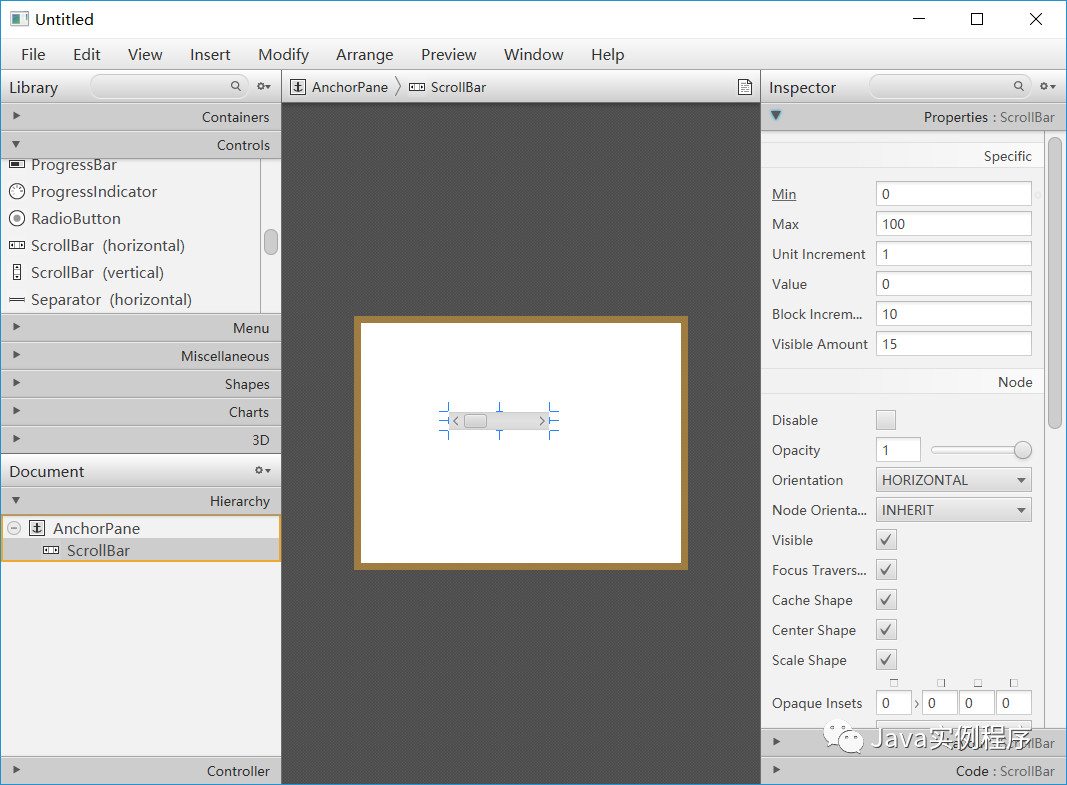Screen dimensions: 1067x785
Task: Select the RadioButton control icon in Library
Action: click(18, 218)
